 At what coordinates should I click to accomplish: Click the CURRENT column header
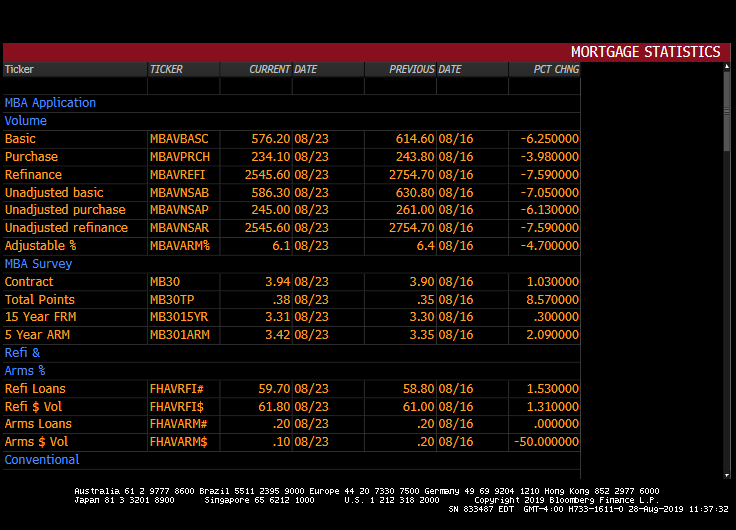(269, 69)
